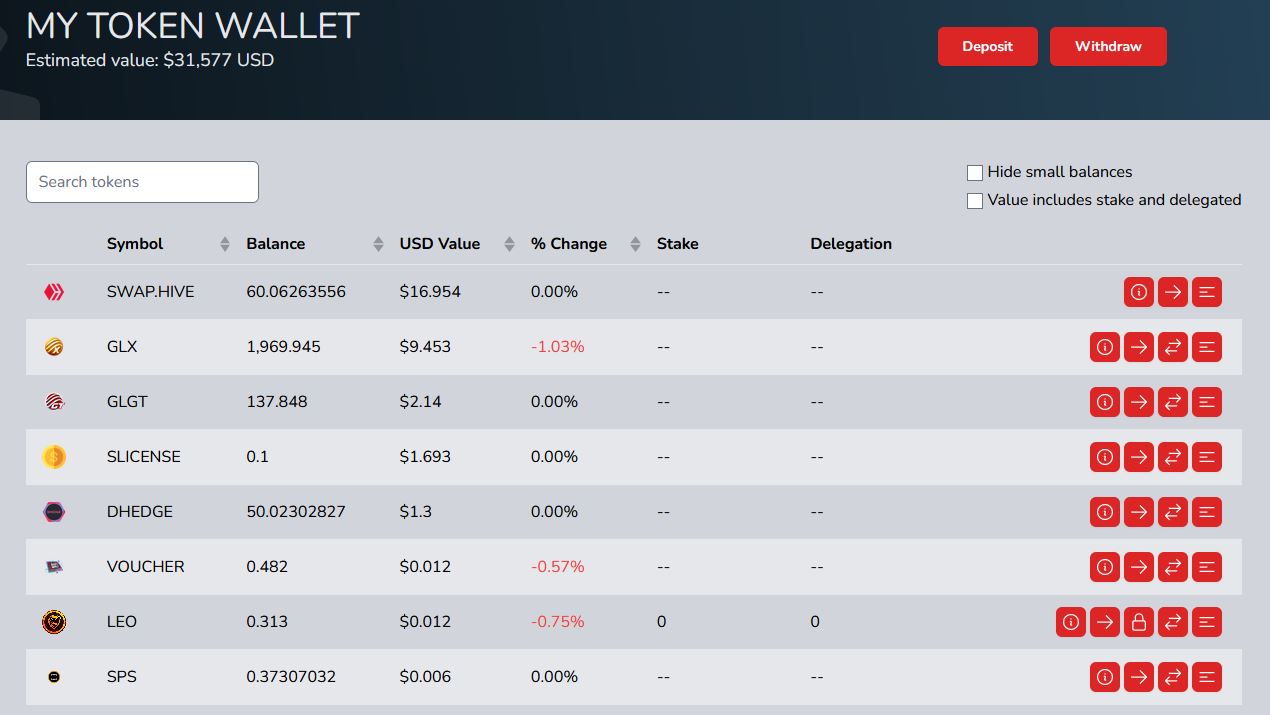Click the Deposit button

pos(987,46)
